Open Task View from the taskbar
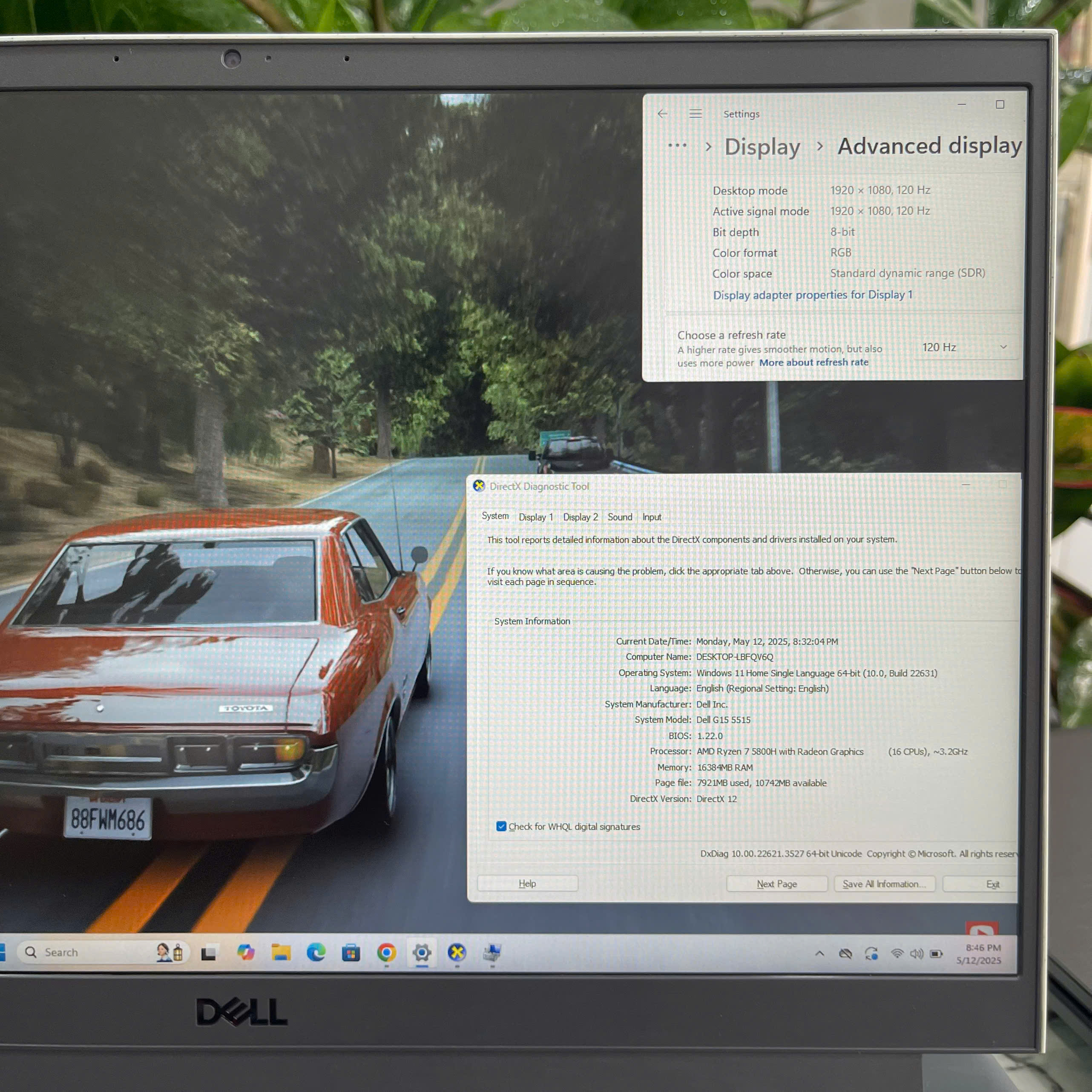 [x=209, y=953]
